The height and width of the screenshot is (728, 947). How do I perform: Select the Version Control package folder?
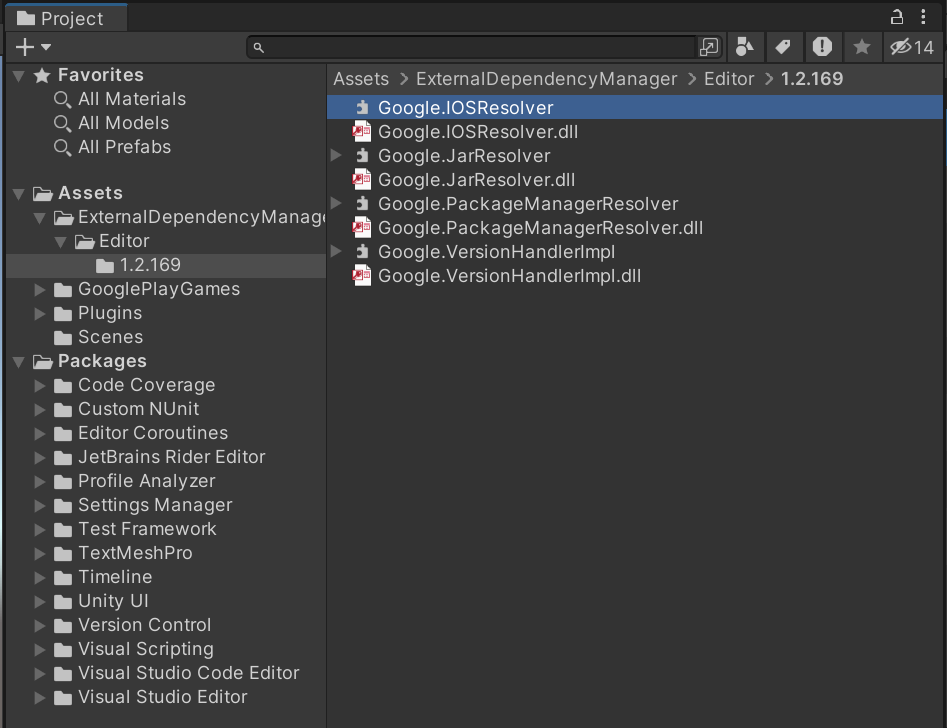(x=144, y=625)
